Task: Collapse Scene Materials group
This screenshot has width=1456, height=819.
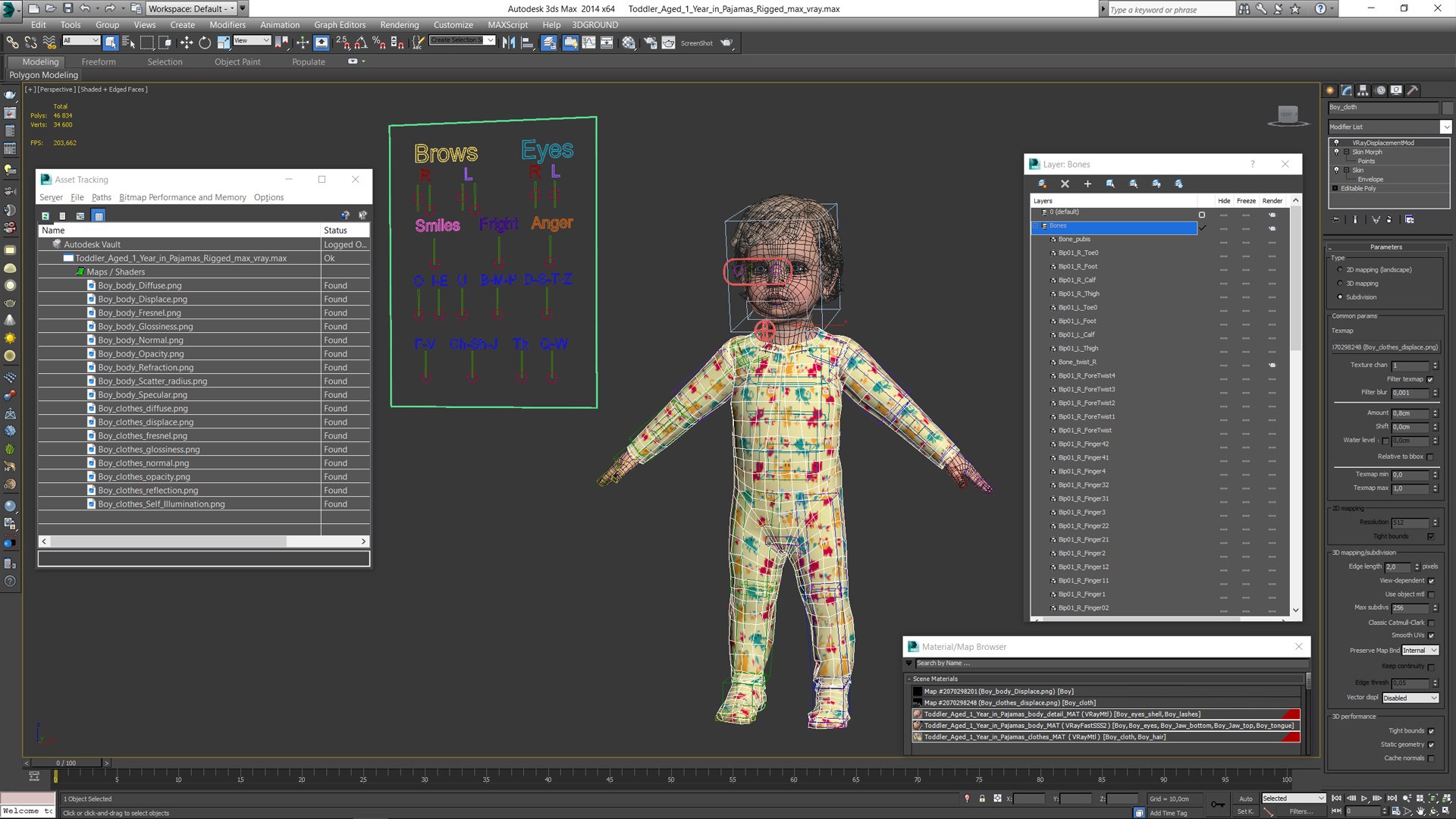Action: 908,679
